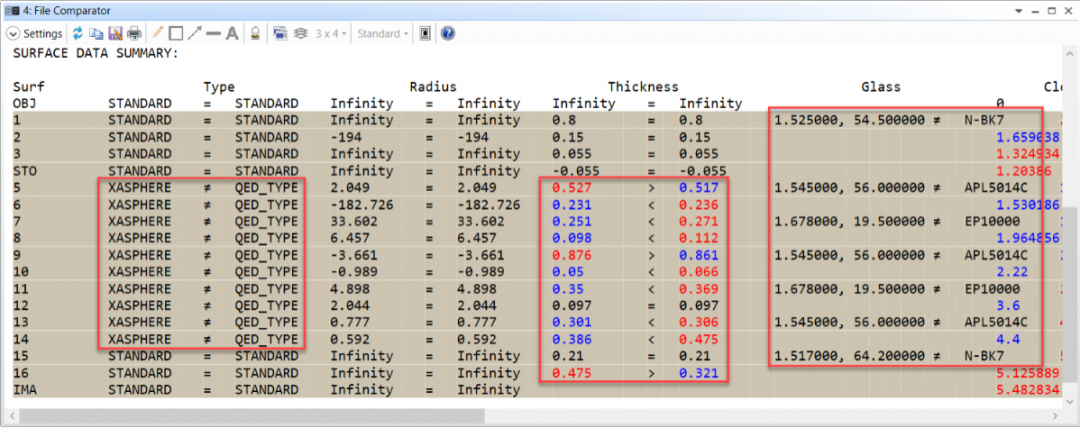Open the Standard dropdown

383,34
